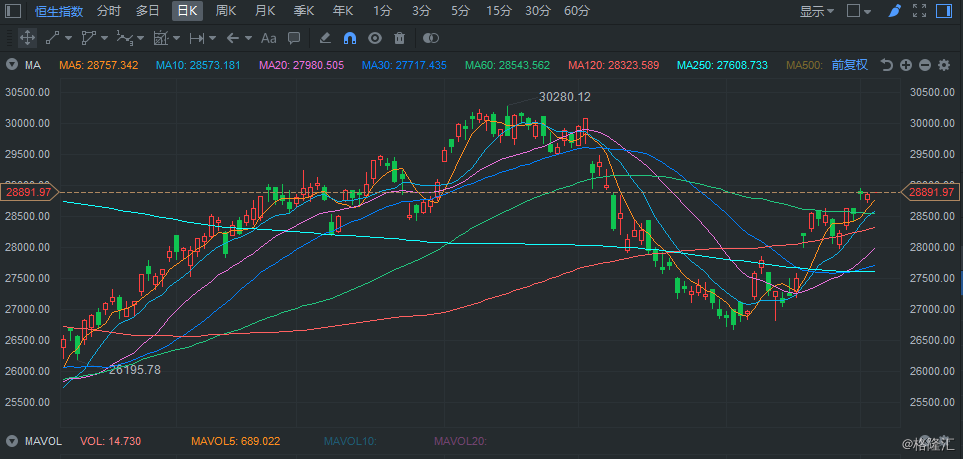Select the range measurement tool
This screenshot has height=459, width=963.
197,38
